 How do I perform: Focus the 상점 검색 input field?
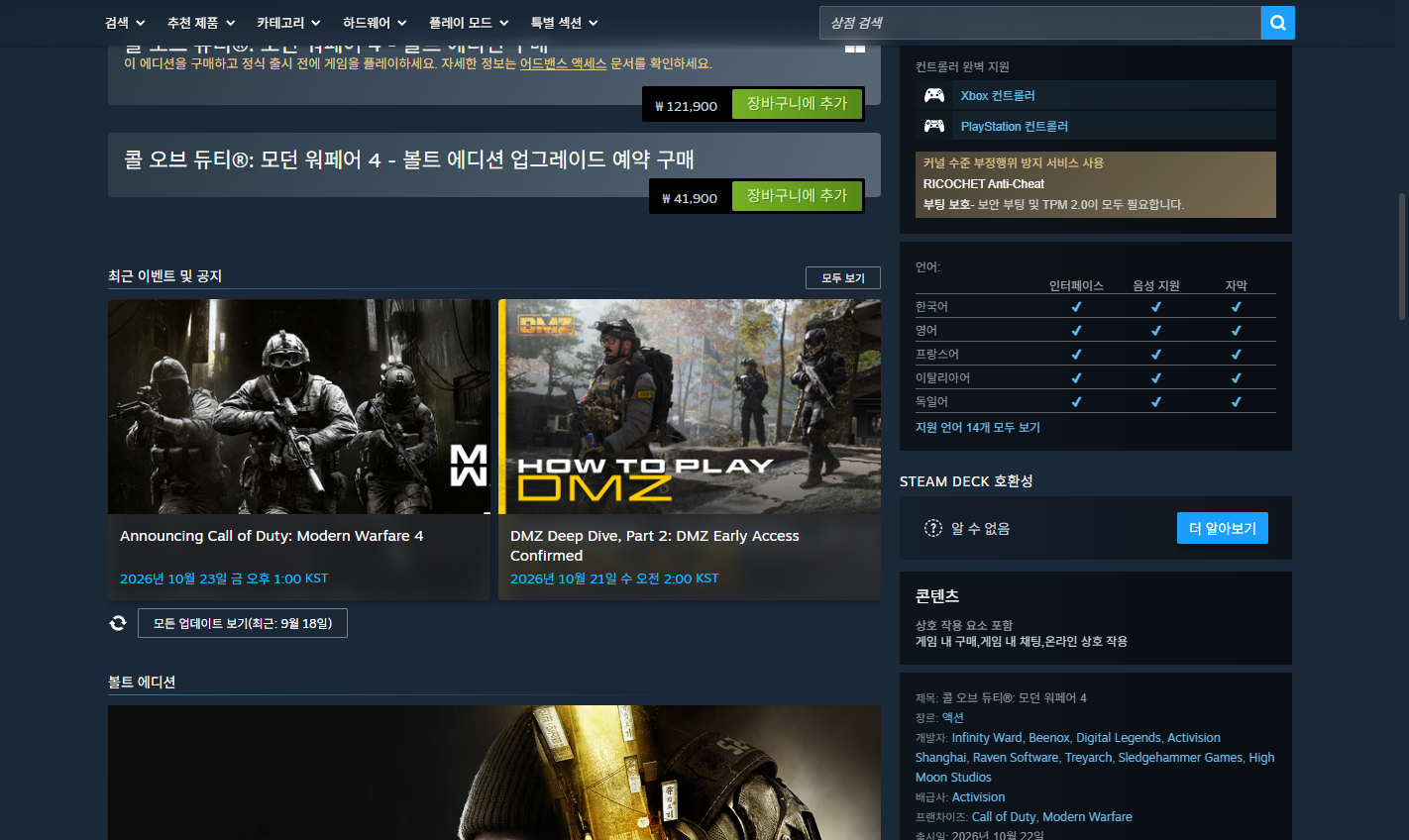[x=1040, y=23]
